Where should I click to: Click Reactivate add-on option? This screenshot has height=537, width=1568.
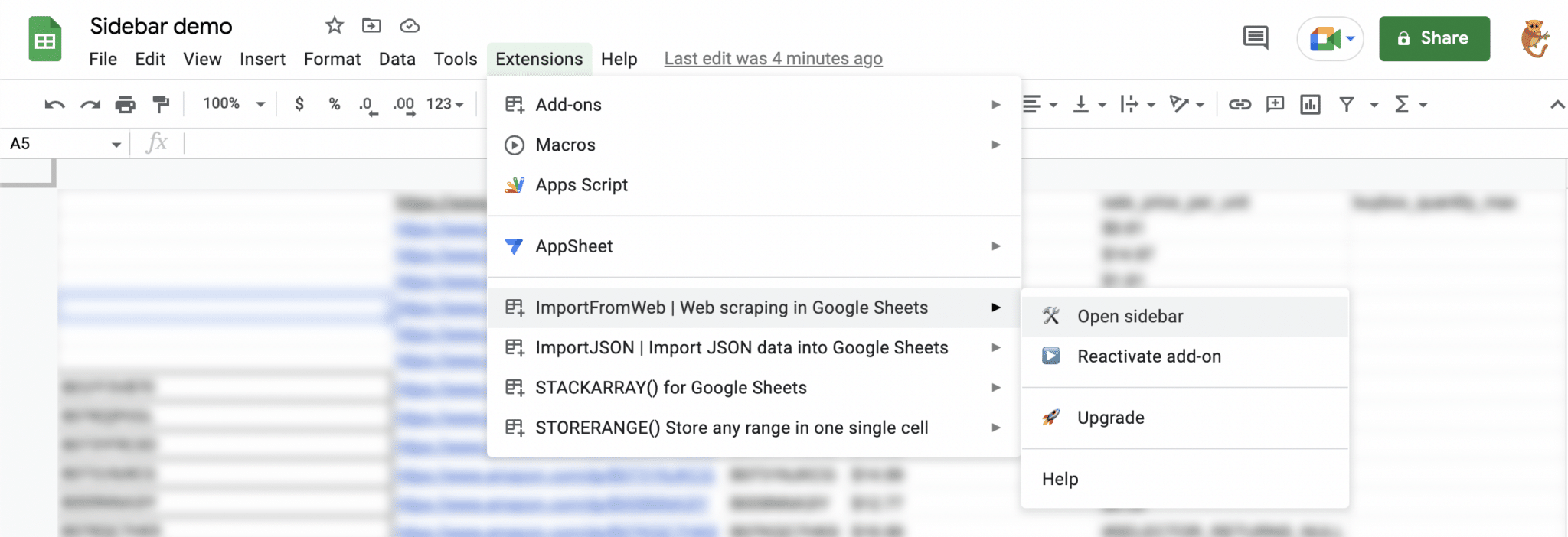point(1148,356)
